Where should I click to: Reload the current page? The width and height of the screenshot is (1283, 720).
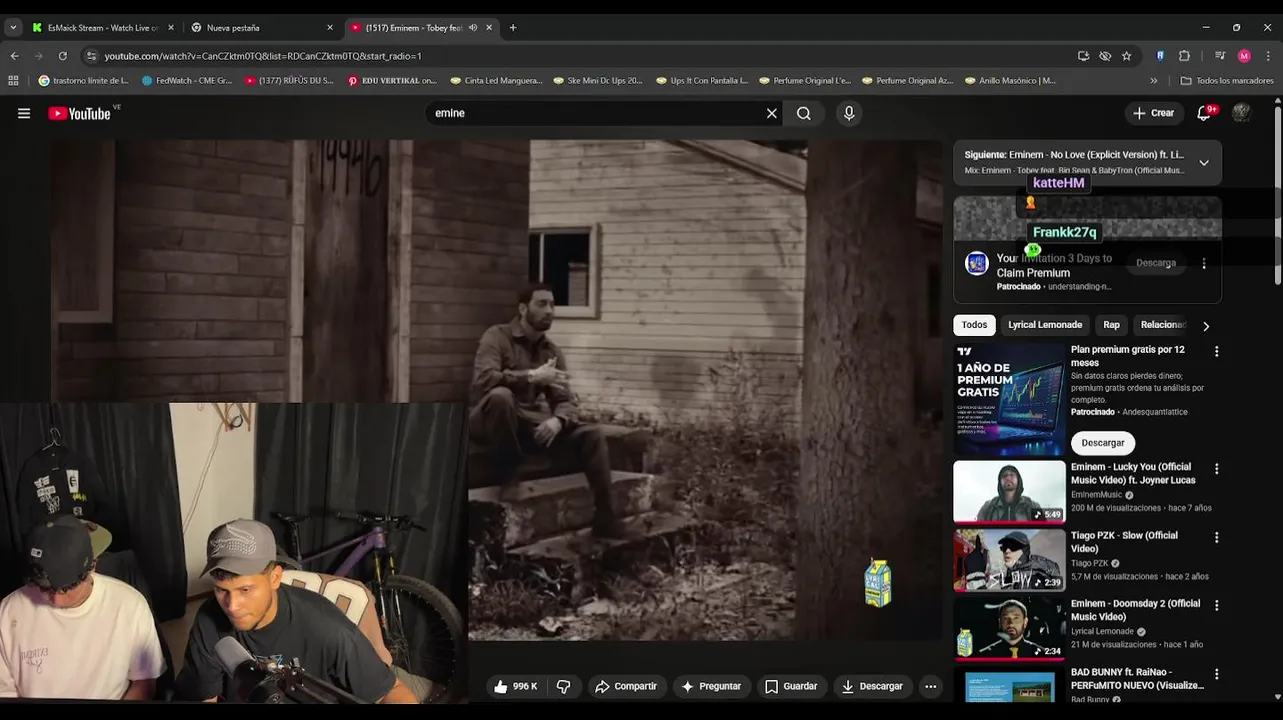click(x=62, y=56)
